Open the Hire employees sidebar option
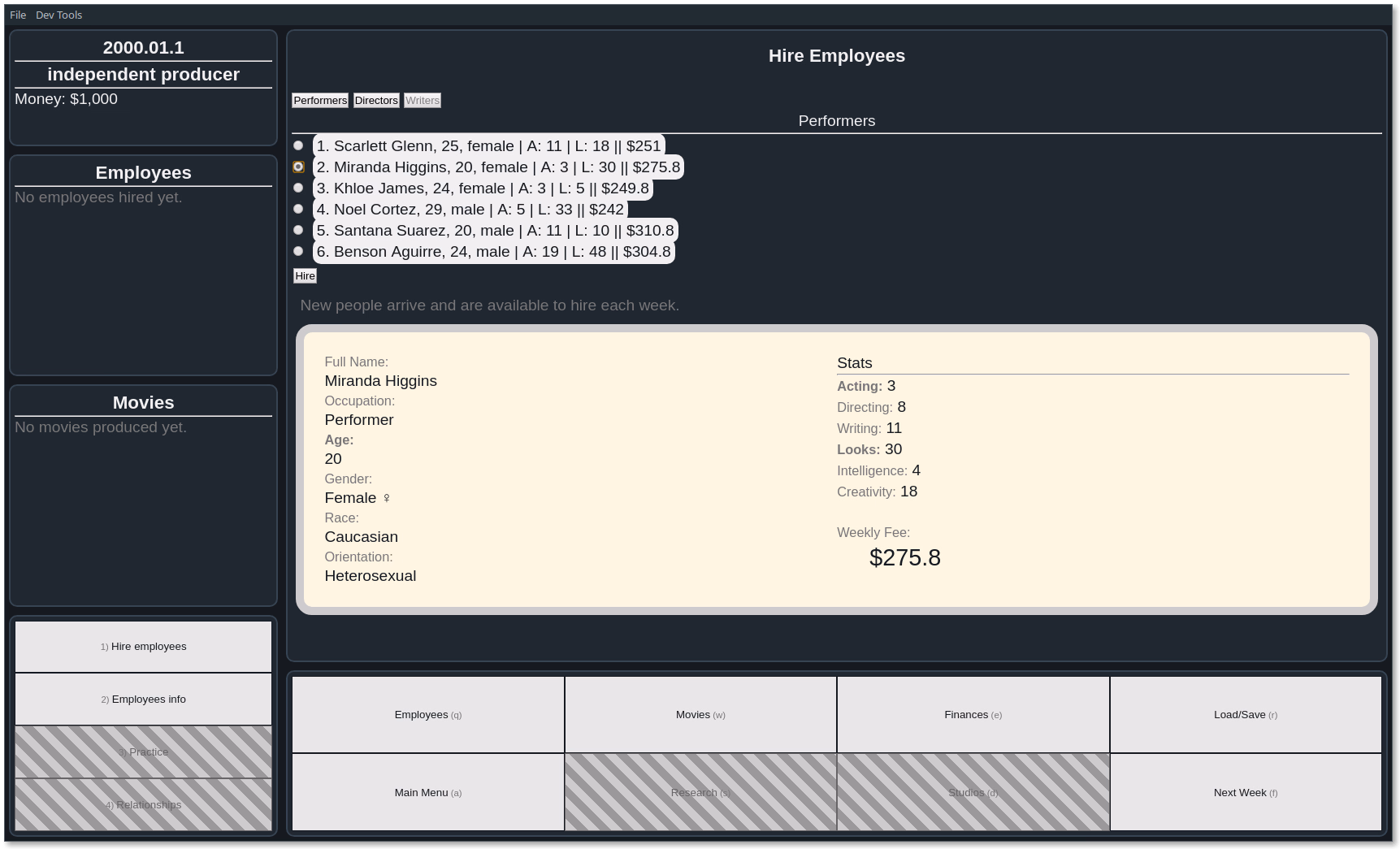 click(143, 647)
